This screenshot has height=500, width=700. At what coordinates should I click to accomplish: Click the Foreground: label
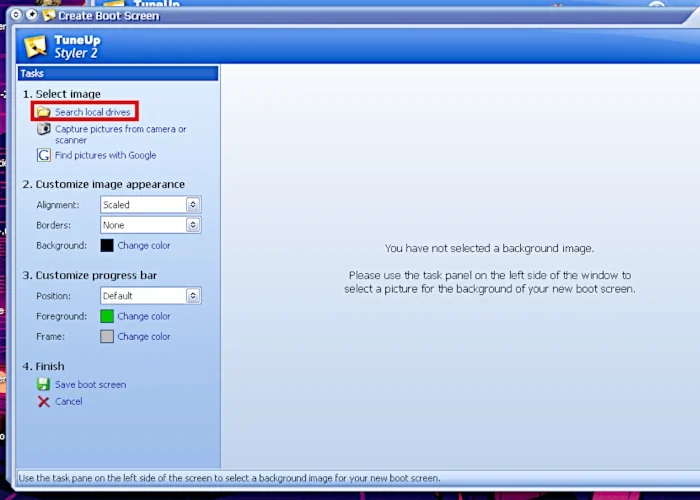62,316
